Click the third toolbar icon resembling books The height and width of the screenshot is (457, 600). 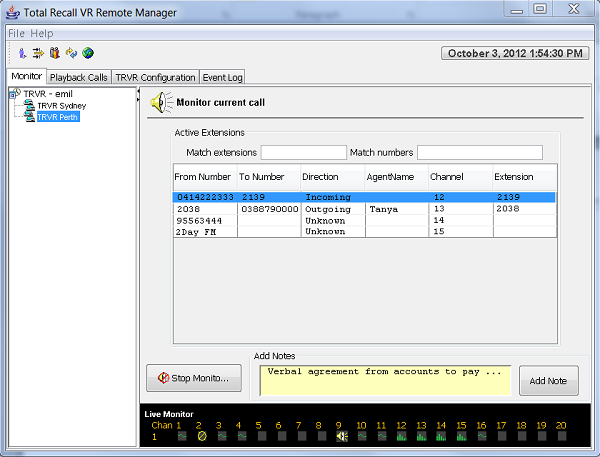(54, 53)
